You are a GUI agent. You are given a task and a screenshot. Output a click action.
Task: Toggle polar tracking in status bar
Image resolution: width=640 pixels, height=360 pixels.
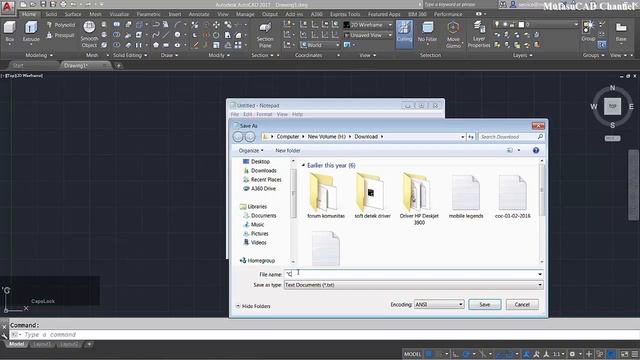tap(467, 354)
